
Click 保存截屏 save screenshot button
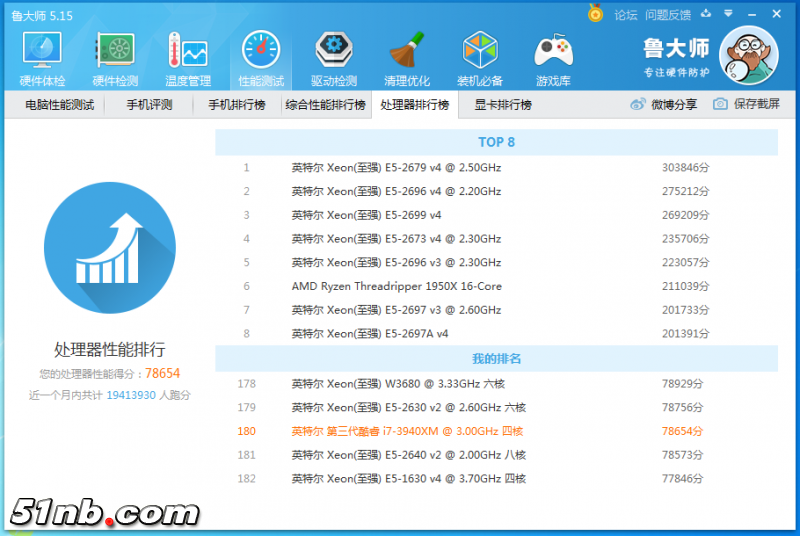coord(746,104)
